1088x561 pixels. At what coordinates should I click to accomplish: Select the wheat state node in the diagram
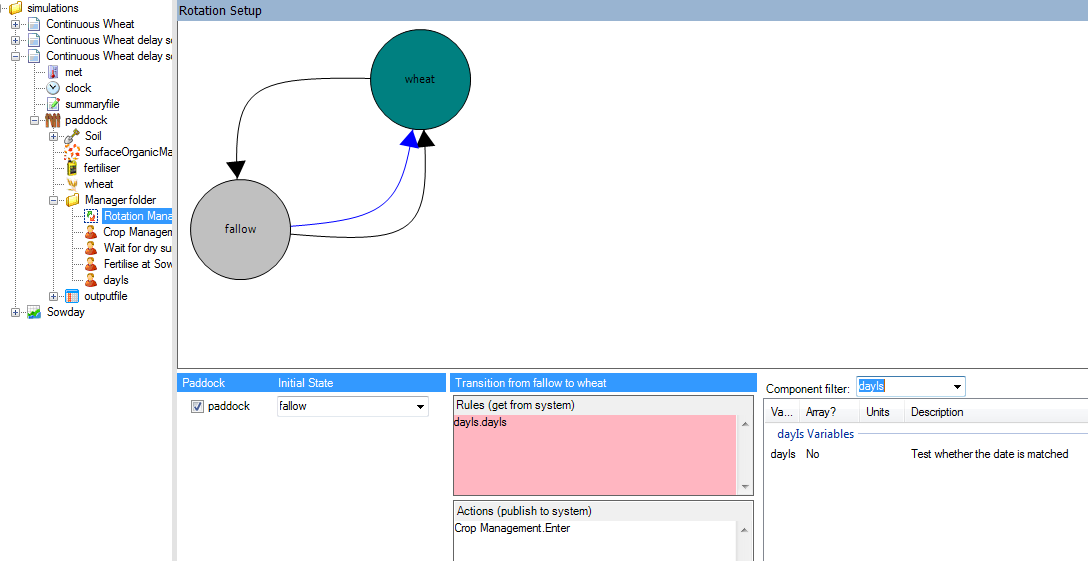pyautogui.click(x=420, y=79)
